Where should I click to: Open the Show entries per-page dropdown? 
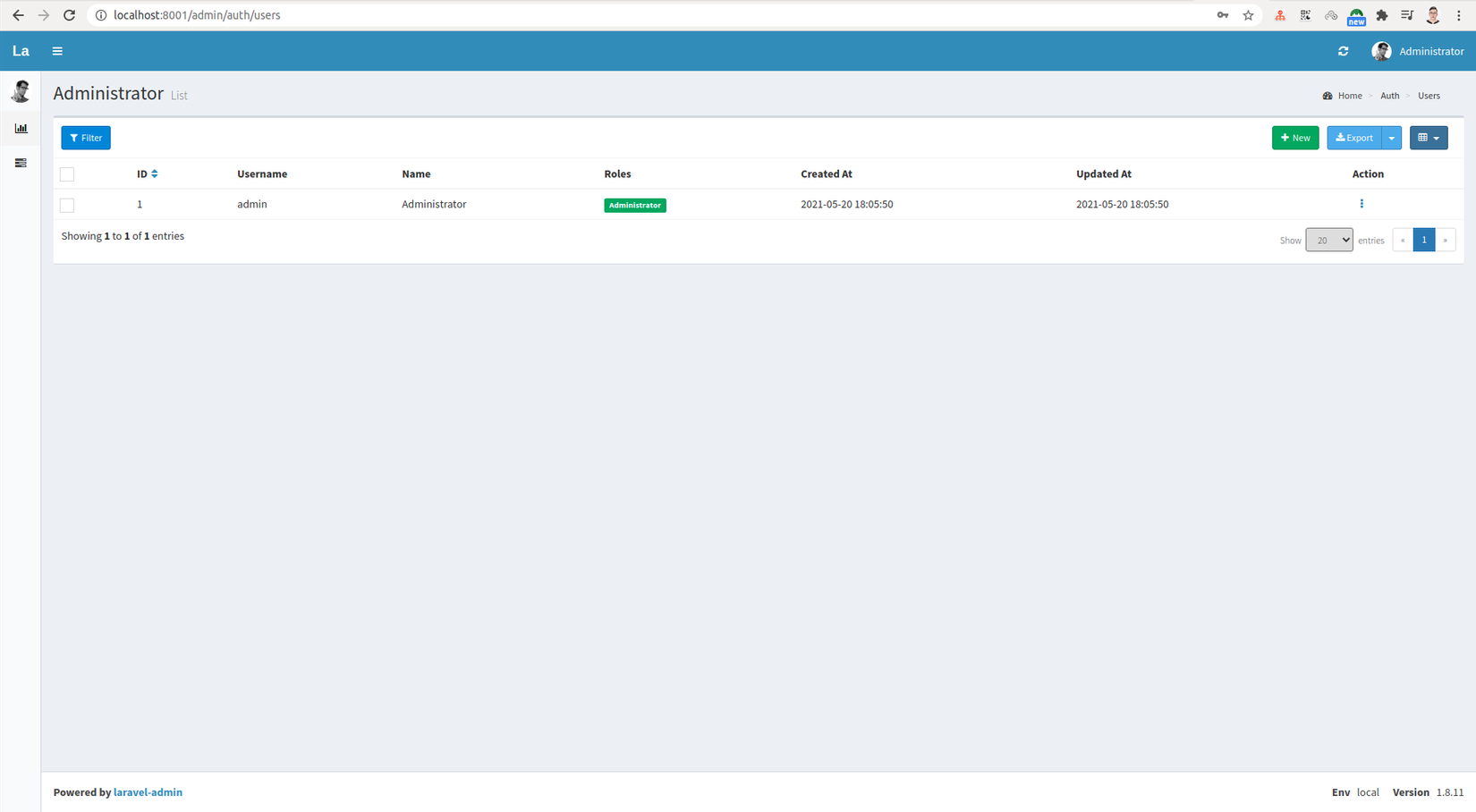pyautogui.click(x=1328, y=240)
